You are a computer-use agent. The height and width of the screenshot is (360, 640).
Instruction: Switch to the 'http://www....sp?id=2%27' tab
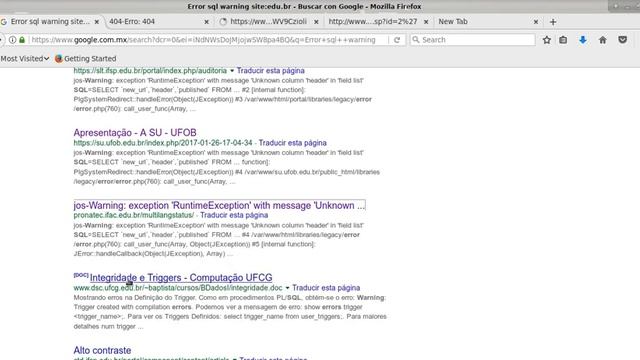click(378, 22)
